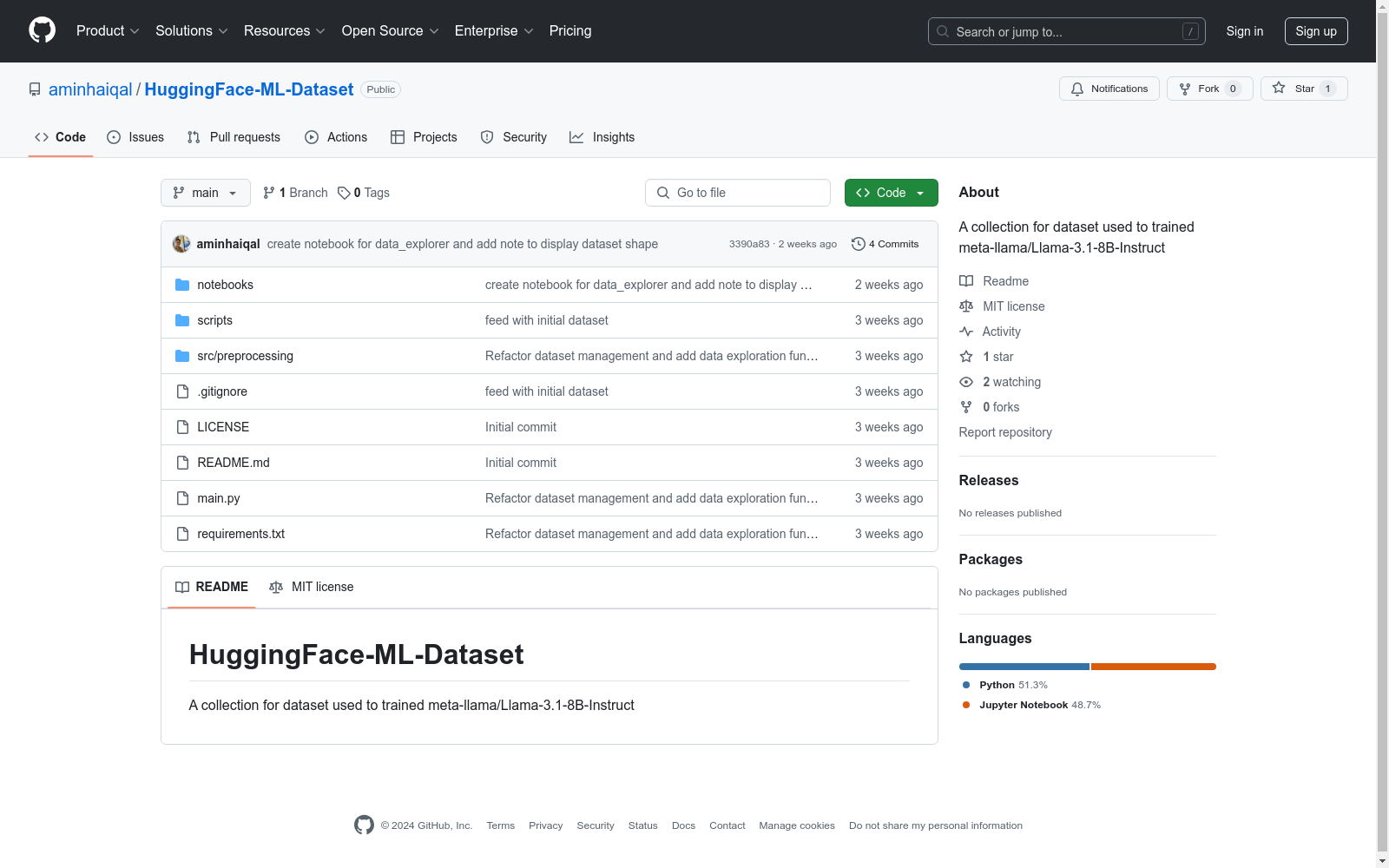The width and height of the screenshot is (1389, 868).
Task: Open commit hash 3390a83
Action: [x=749, y=244]
